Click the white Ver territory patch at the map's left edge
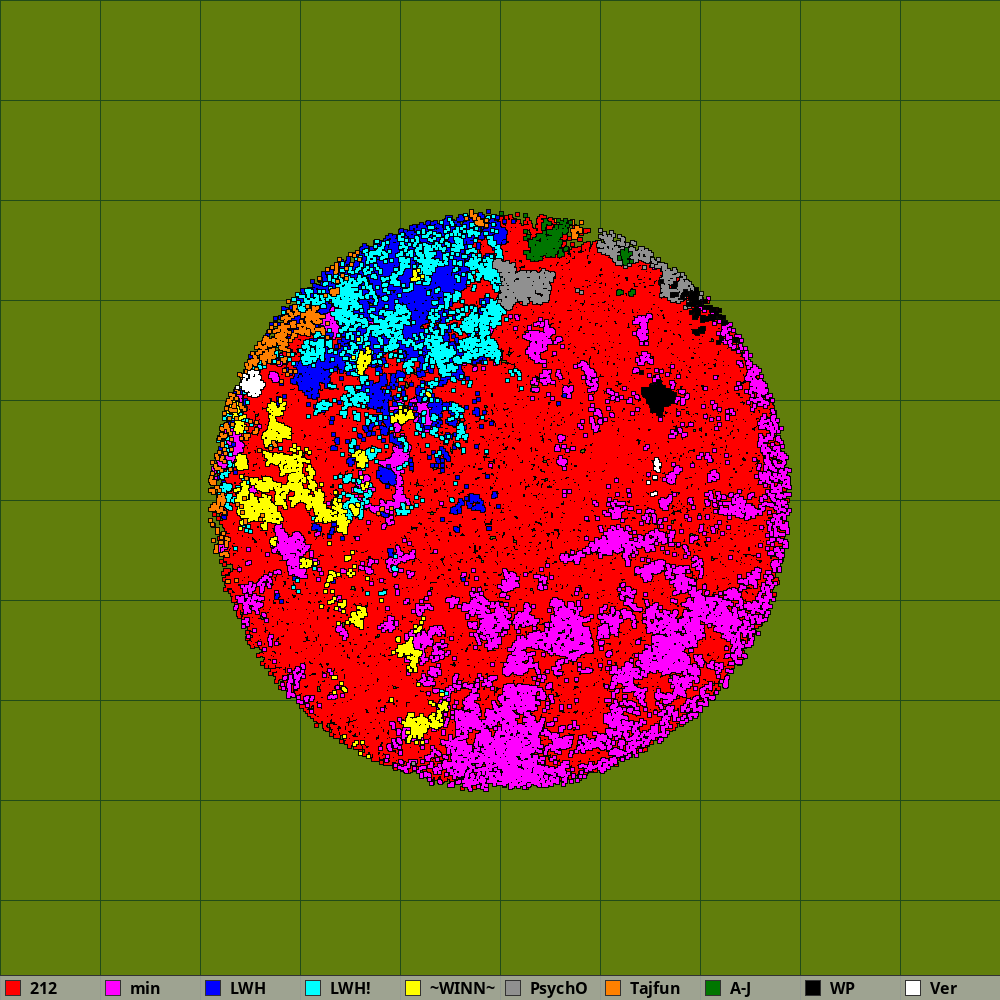The height and width of the screenshot is (1000, 1000). [x=252, y=383]
